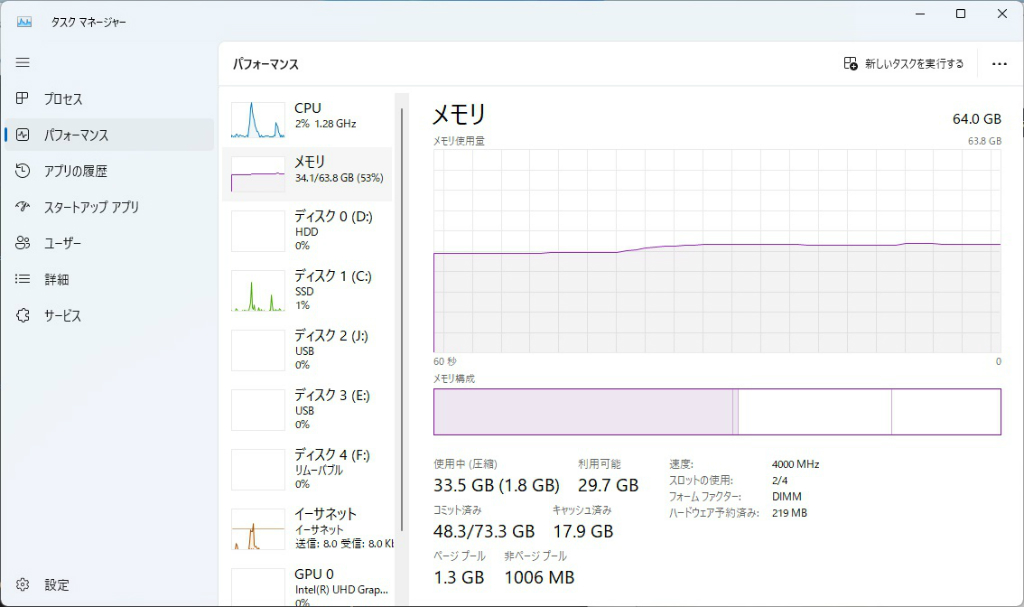
Task: Click the 4000 MHz speed value
Action: pos(795,464)
